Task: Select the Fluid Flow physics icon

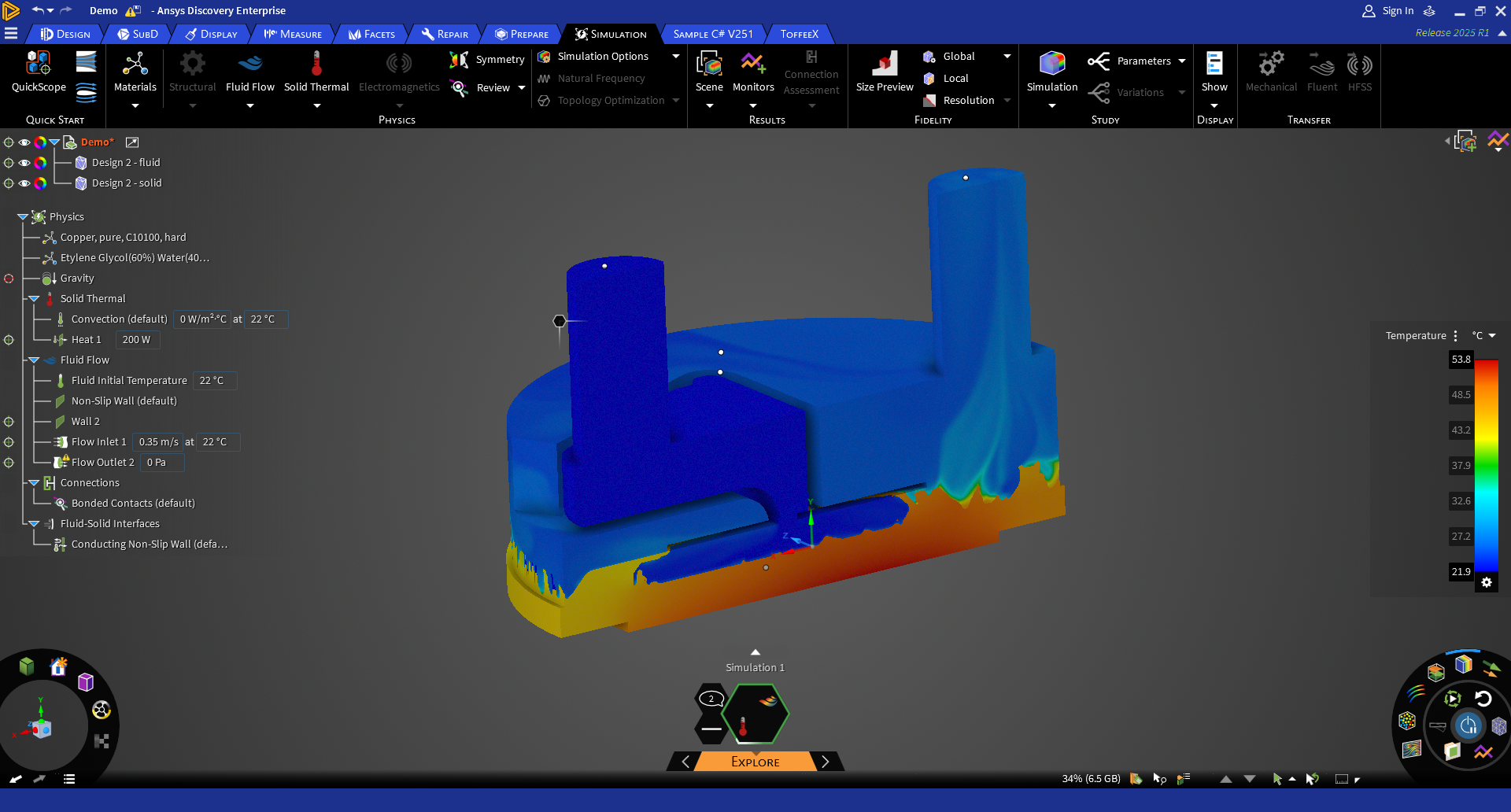Action: coord(250,72)
